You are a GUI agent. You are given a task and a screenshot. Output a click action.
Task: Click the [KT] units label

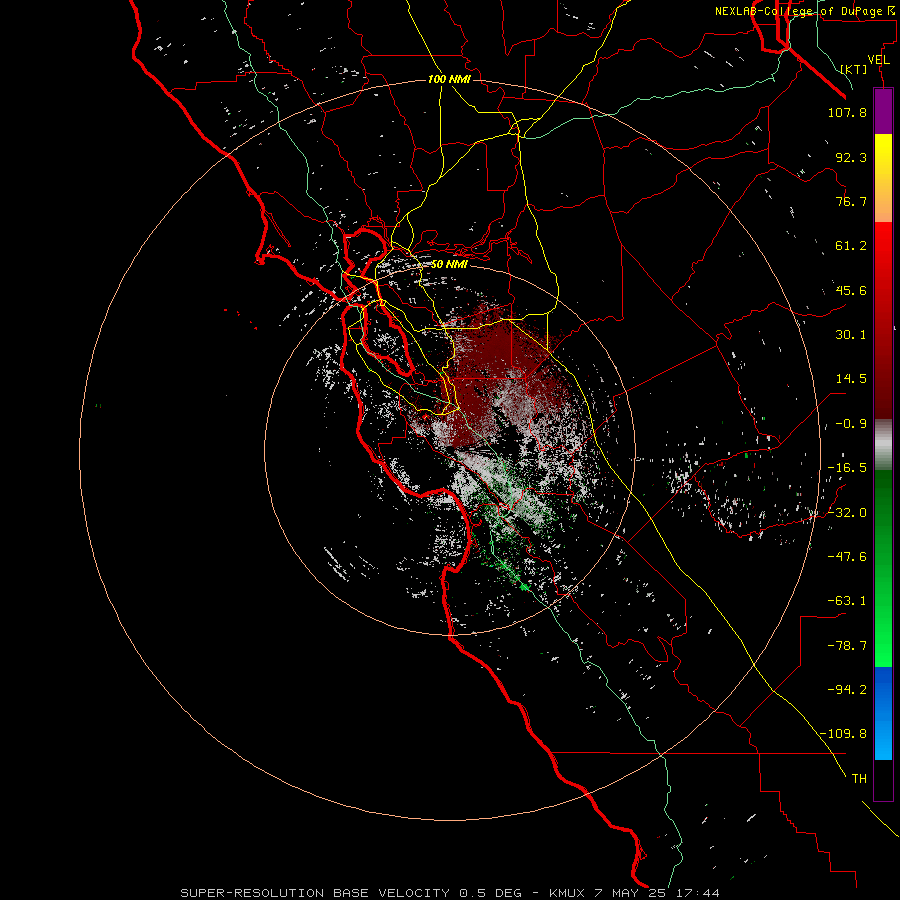point(854,69)
